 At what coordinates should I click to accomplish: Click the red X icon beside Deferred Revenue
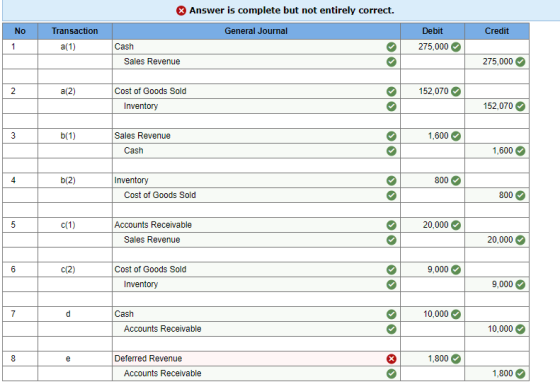[391, 359]
